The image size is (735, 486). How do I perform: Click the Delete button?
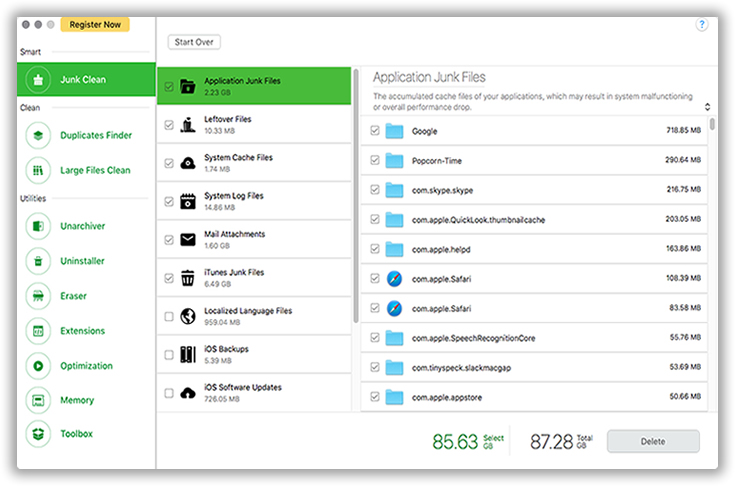tap(653, 441)
